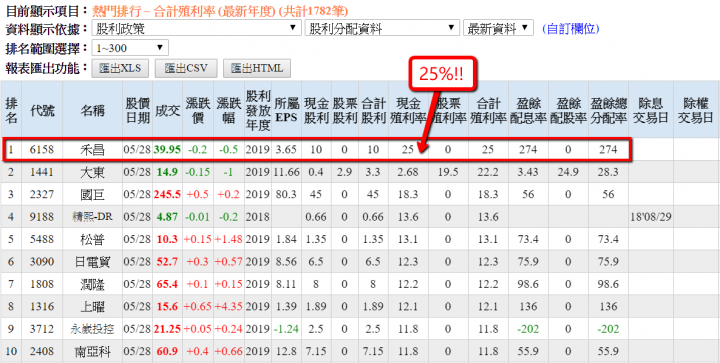Open the 股利政策 dropdown
The width and height of the screenshot is (720, 363).
coord(196,28)
